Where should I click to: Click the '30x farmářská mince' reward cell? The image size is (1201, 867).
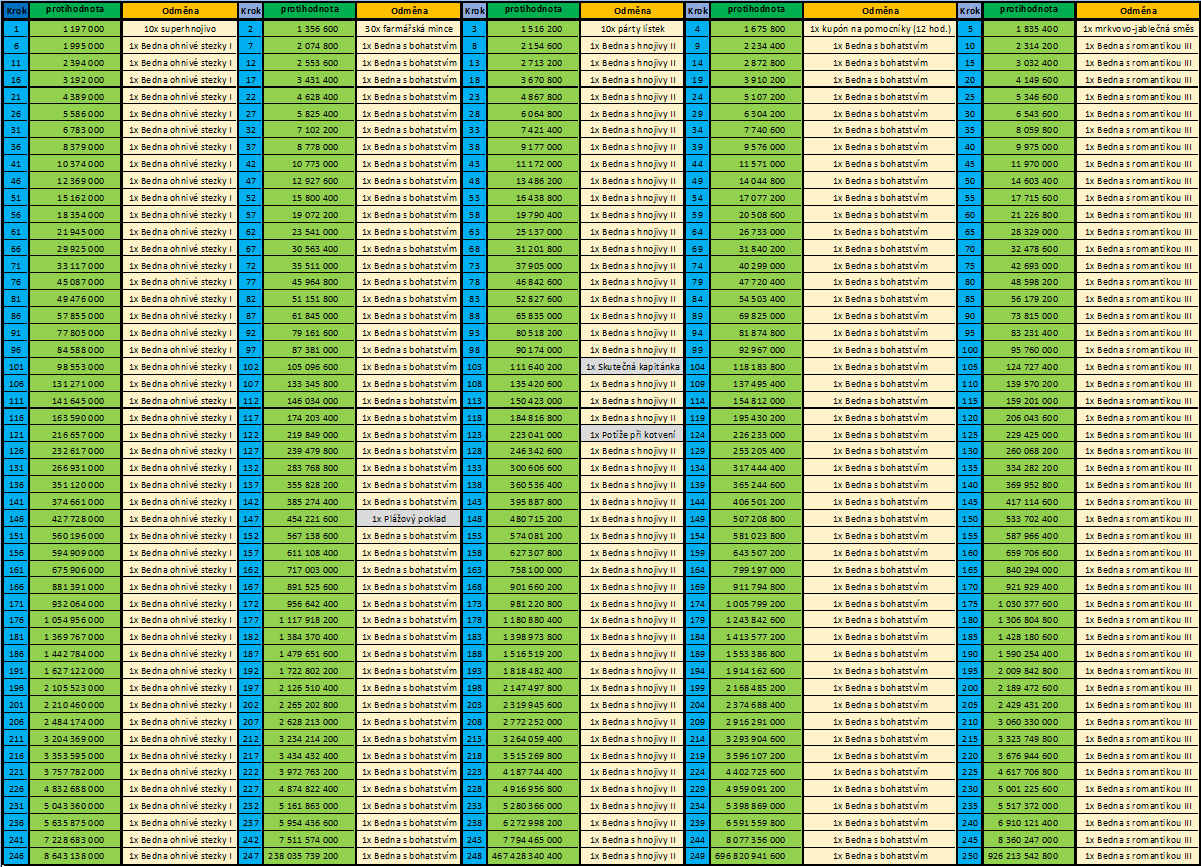(409, 29)
